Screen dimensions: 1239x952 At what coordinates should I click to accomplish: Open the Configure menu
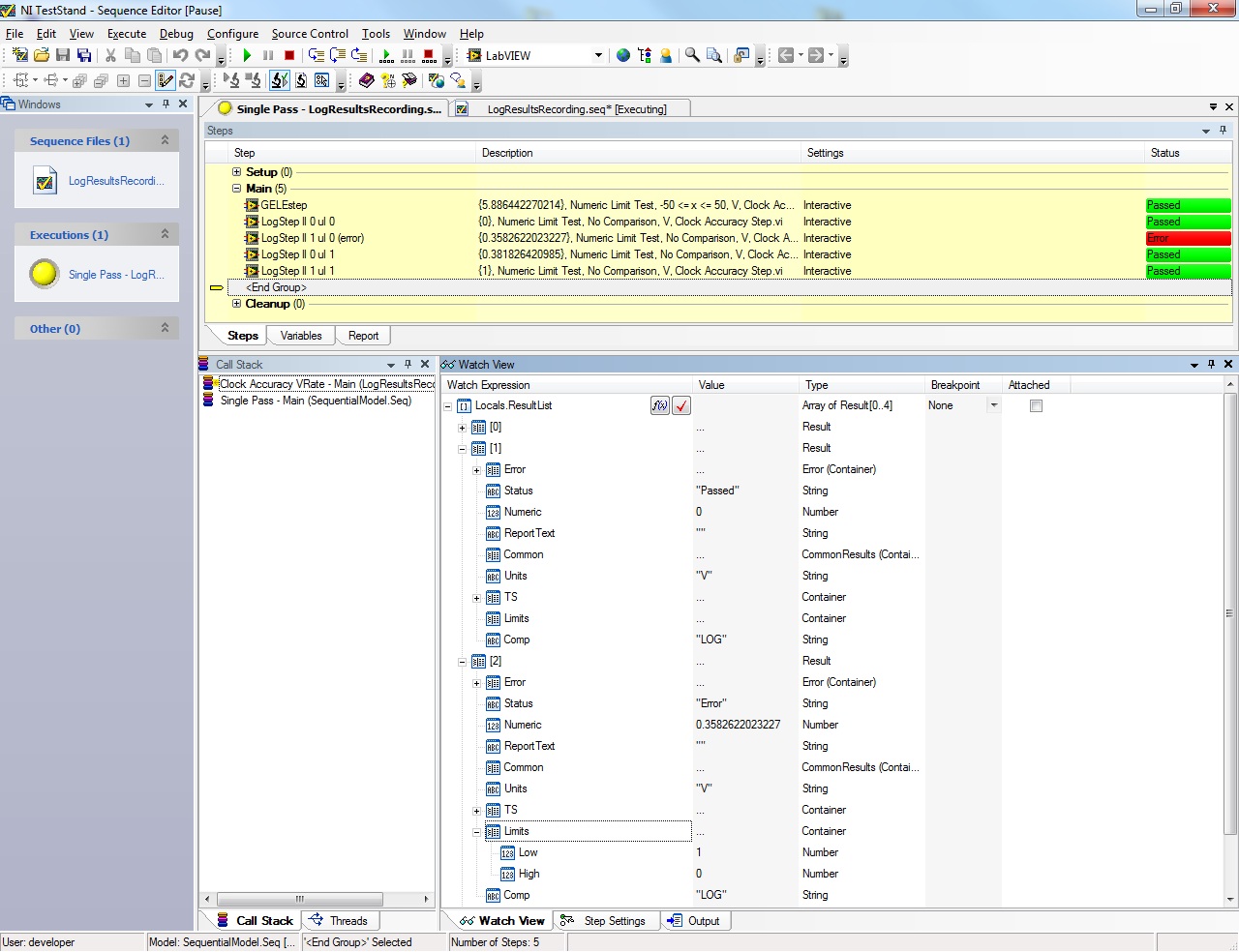click(x=232, y=34)
